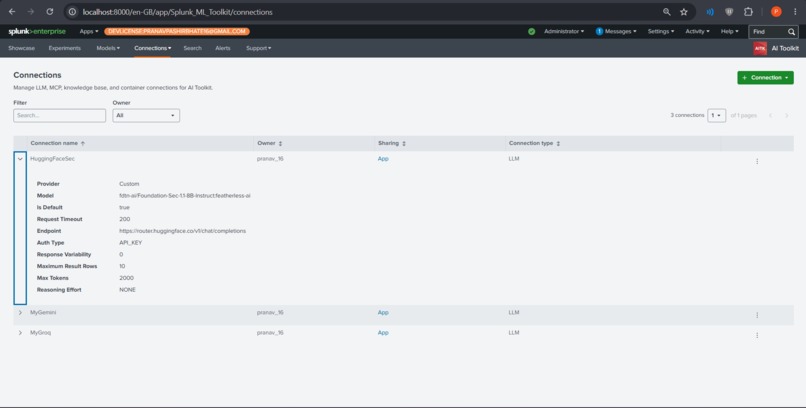806x408 pixels.
Task: Click the orange dev license badge
Action: pos(177,31)
